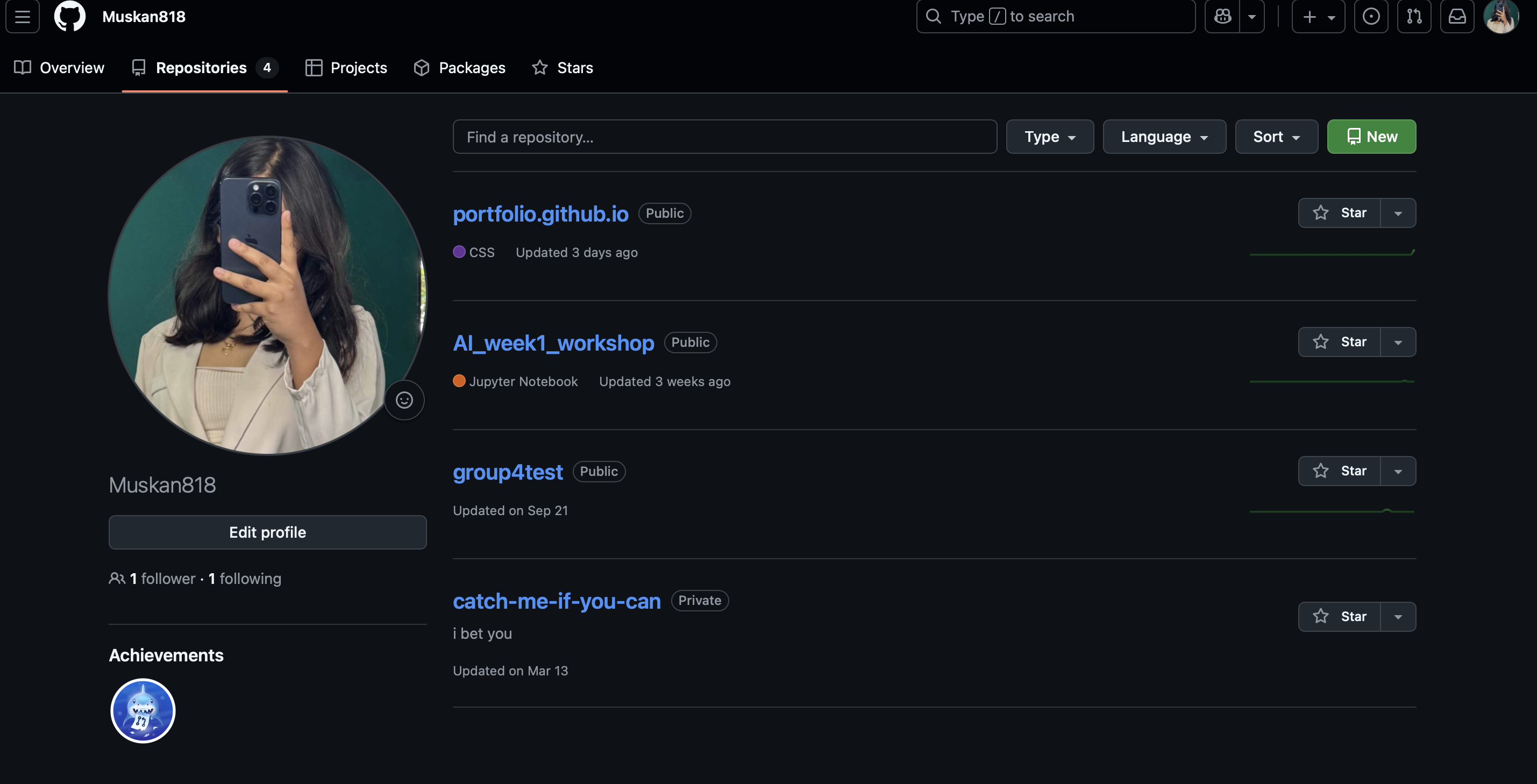
Task: Click the portfolio.github.io activity sparkline
Action: click(x=1331, y=254)
